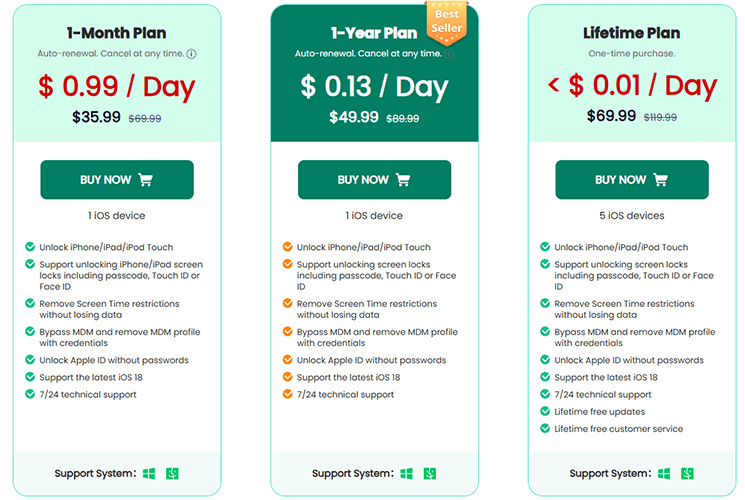Click Windows icon in 1-Year Plan support system
The height and width of the screenshot is (500, 745).
coord(407,473)
